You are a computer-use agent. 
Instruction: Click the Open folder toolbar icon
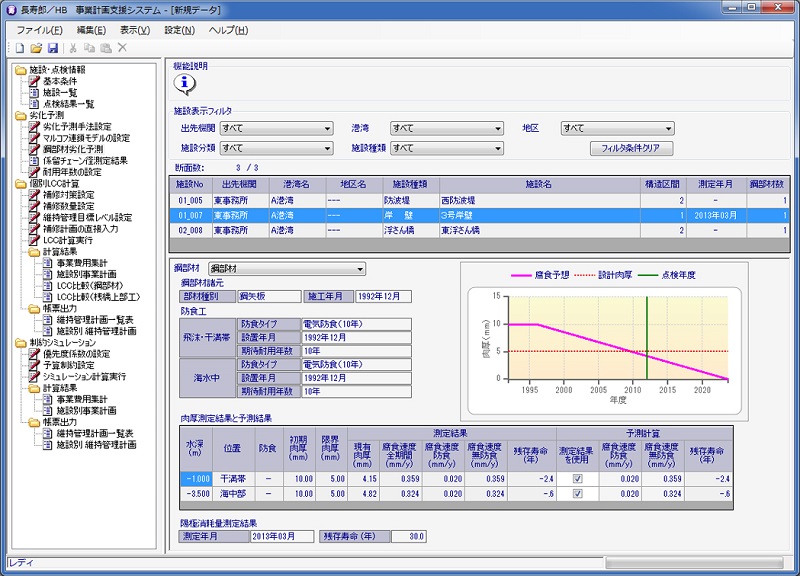pos(36,47)
